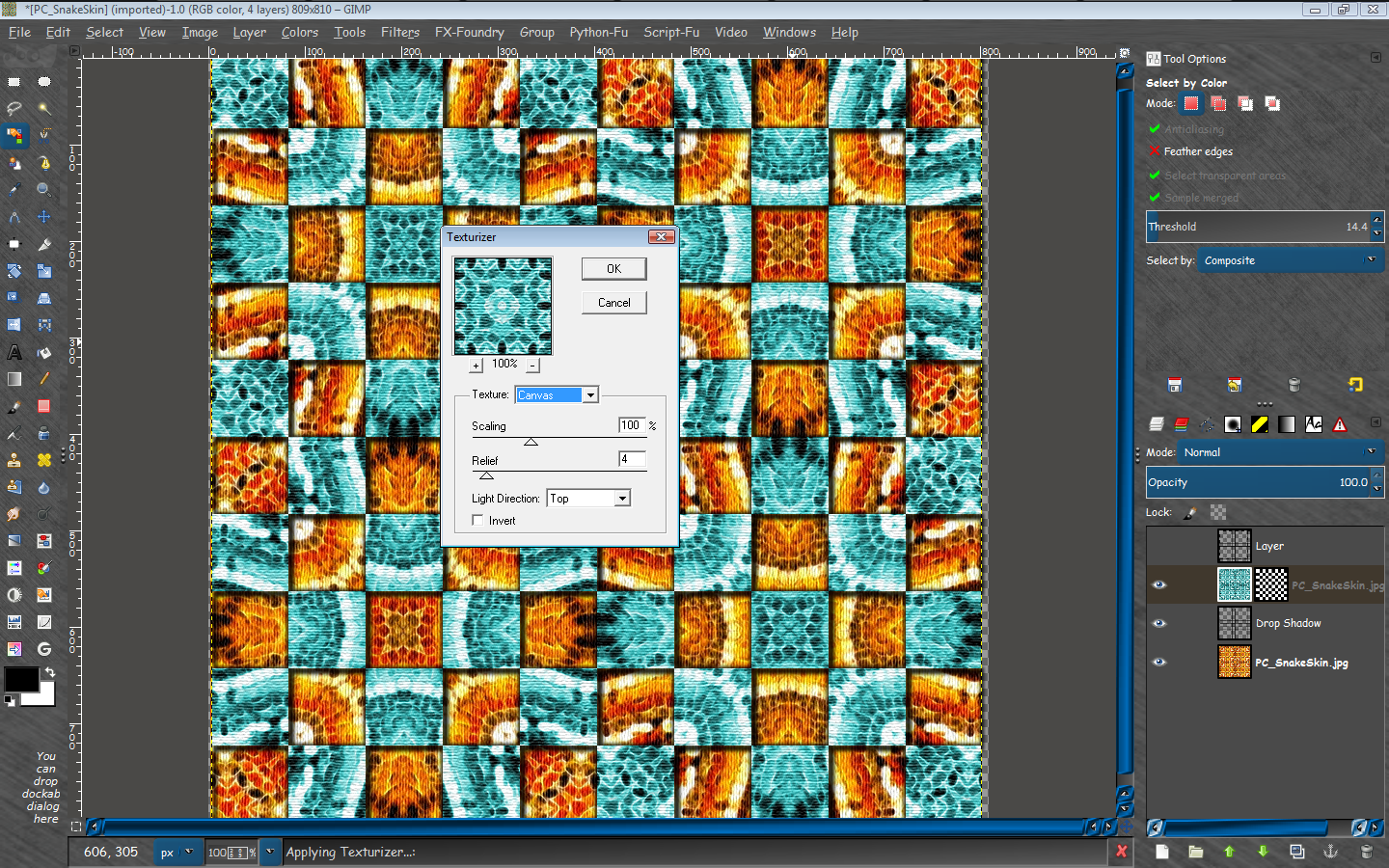Toggle lock pixels brush icon
The width and height of the screenshot is (1389, 868).
(x=1190, y=512)
